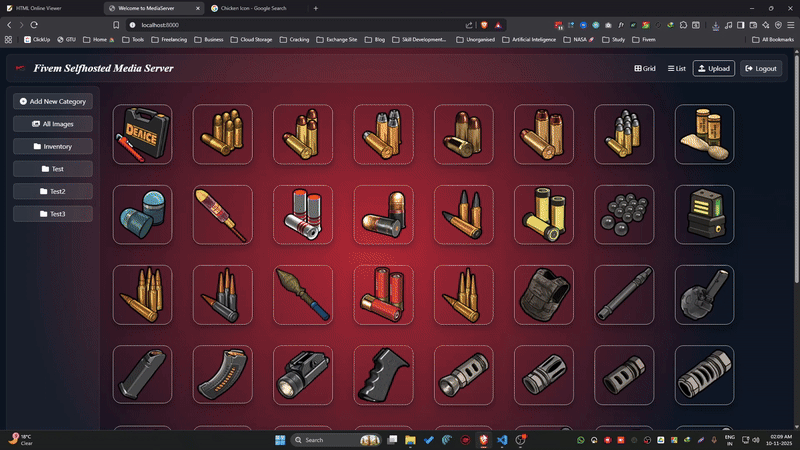Open the taskbar date and time

coord(781,440)
